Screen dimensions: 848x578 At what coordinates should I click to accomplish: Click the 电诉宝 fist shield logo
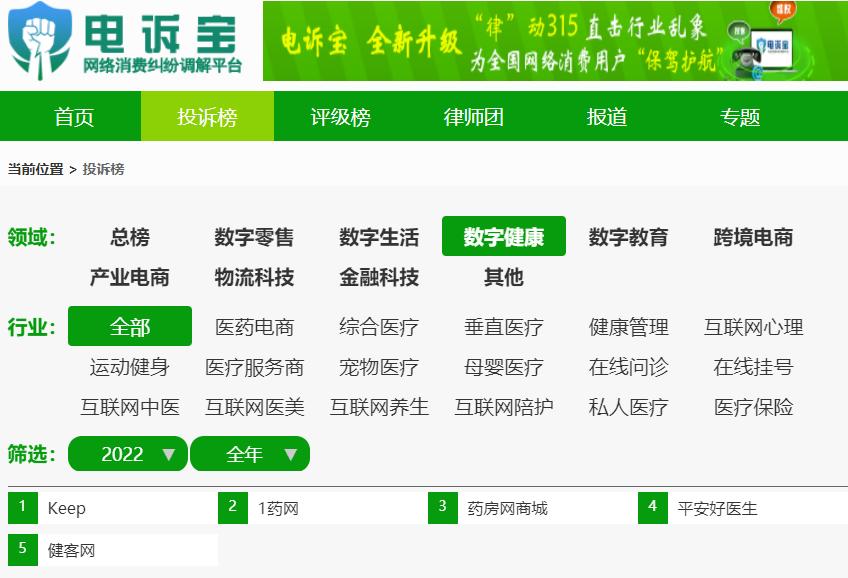pos(40,40)
